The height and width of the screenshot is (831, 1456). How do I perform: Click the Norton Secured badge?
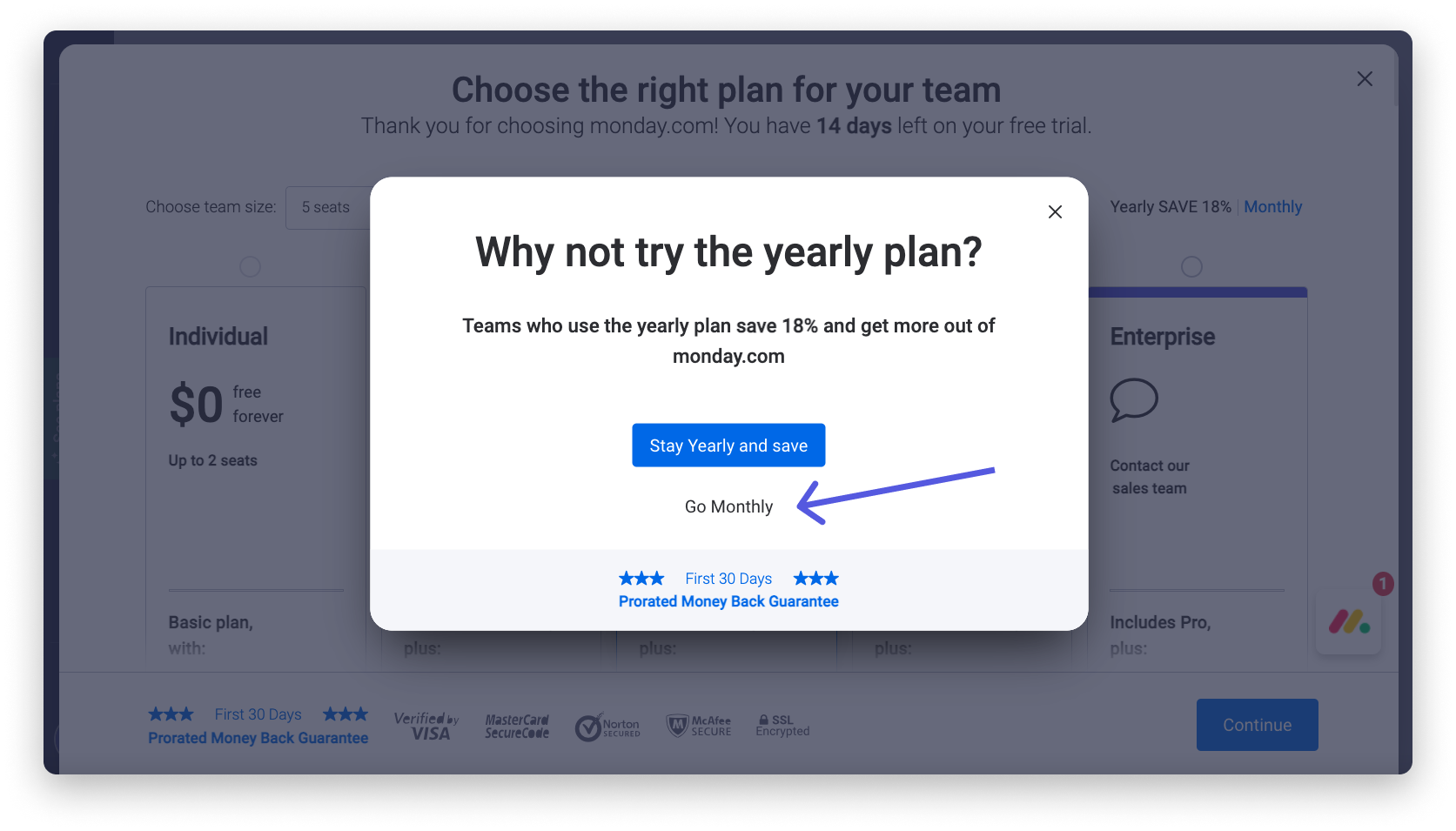tap(607, 727)
